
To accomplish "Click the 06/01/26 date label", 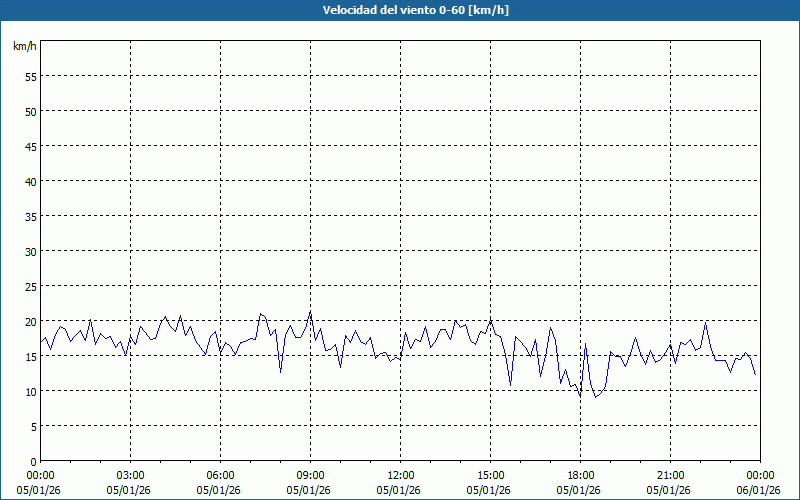I will click(x=759, y=490).
